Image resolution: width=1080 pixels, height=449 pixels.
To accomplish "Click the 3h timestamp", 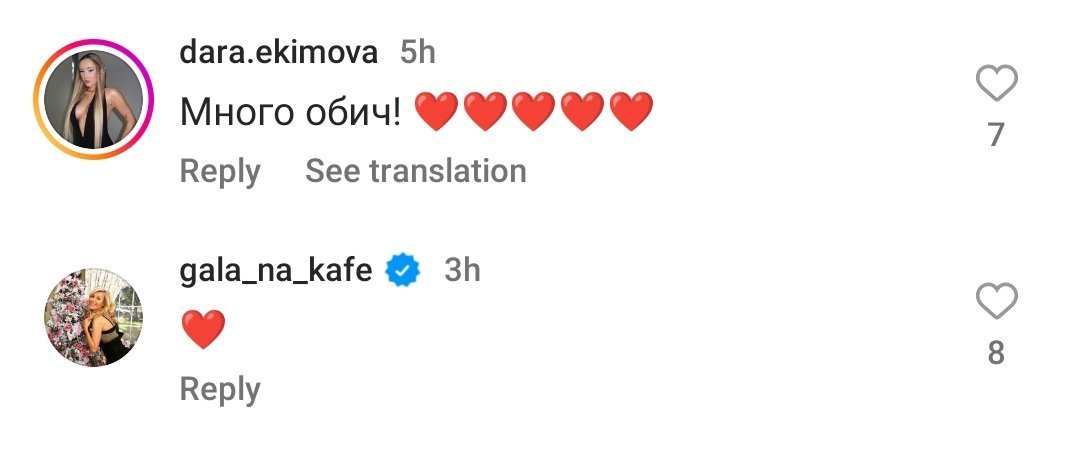I will (462, 270).
